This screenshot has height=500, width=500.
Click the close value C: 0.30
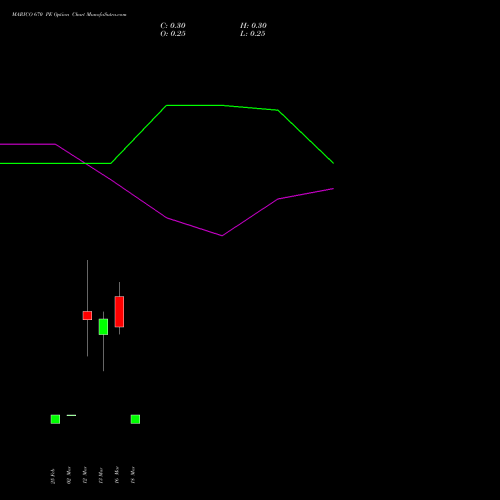click(x=173, y=26)
